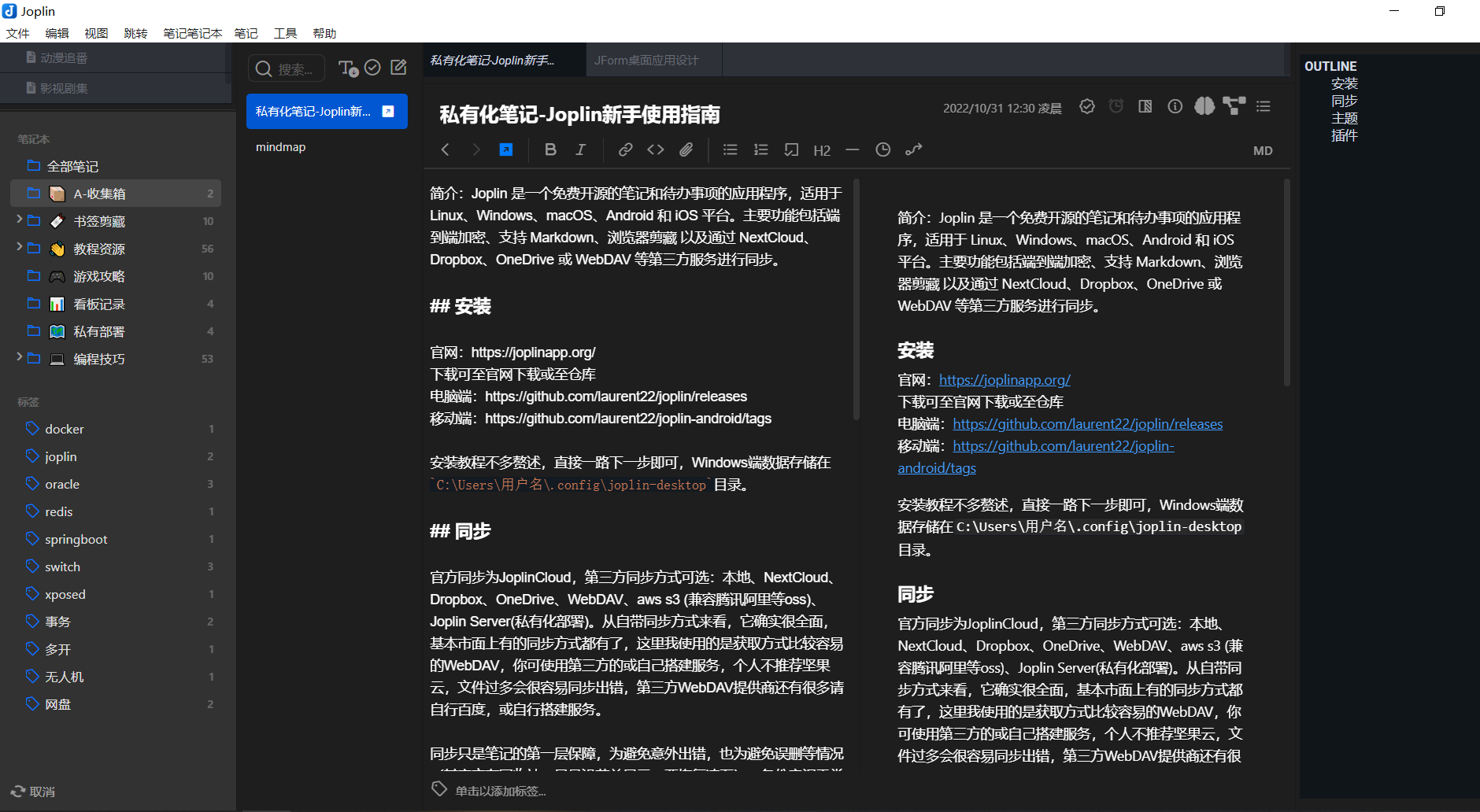The height and width of the screenshot is (812, 1480).
Task: Open the 视图 menu
Action: point(96,33)
